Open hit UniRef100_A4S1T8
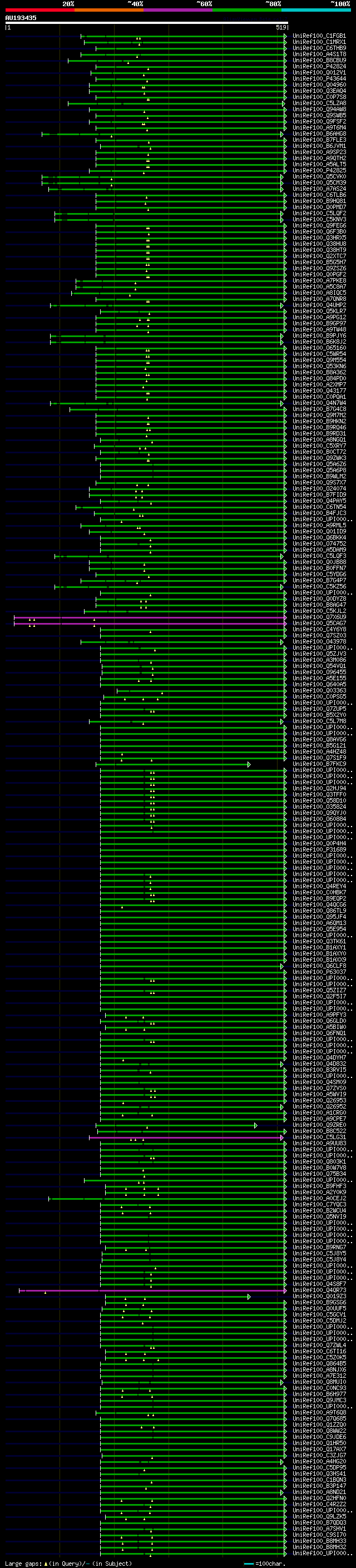This screenshot has width=356, height=1568. point(319,54)
